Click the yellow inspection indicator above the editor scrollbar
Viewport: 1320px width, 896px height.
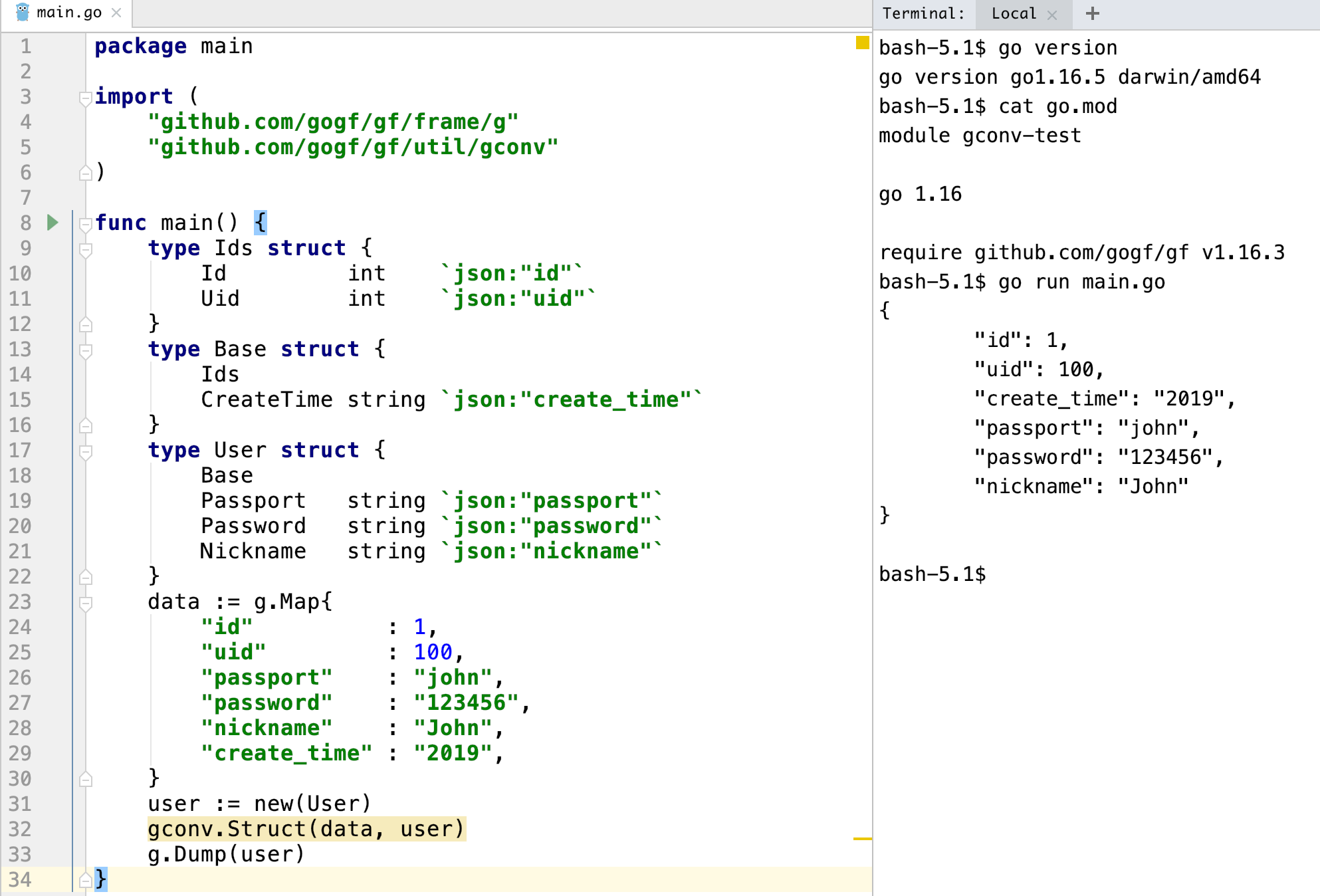(862, 42)
